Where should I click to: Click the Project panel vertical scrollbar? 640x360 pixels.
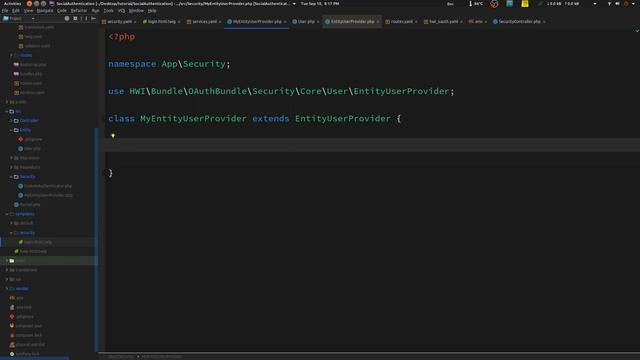click(x=96, y=239)
